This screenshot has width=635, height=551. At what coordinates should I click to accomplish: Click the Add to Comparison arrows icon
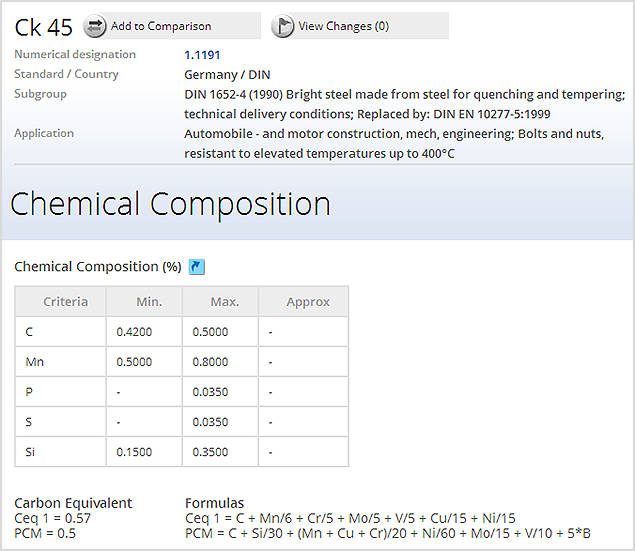(x=95, y=26)
